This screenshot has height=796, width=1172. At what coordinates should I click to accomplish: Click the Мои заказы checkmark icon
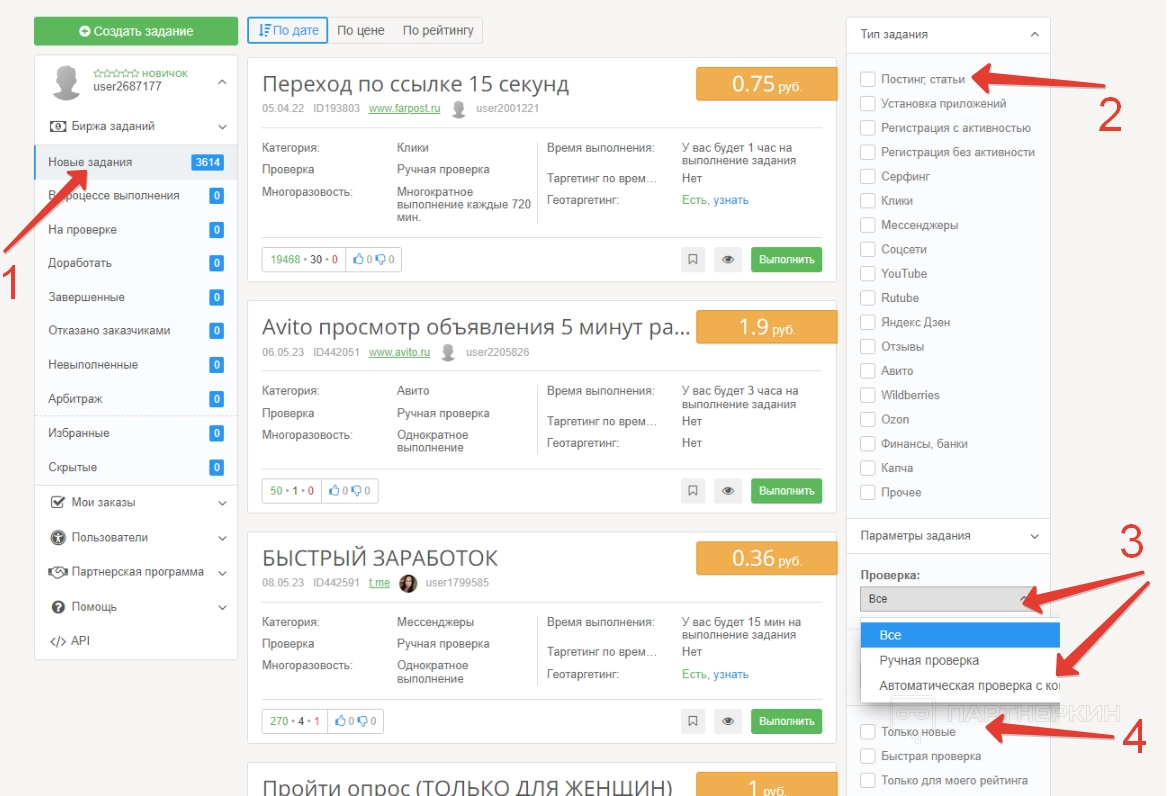pyautogui.click(x=58, y=502)
